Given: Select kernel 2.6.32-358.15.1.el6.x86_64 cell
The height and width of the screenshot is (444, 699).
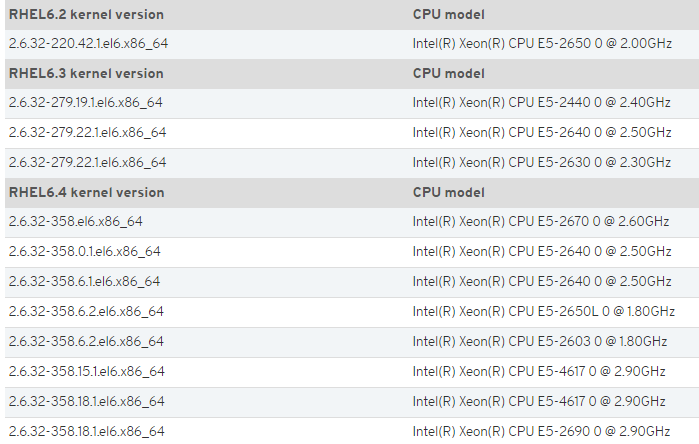Looking at the screenshot, I should pyautogui.click(x=86, y=372).
